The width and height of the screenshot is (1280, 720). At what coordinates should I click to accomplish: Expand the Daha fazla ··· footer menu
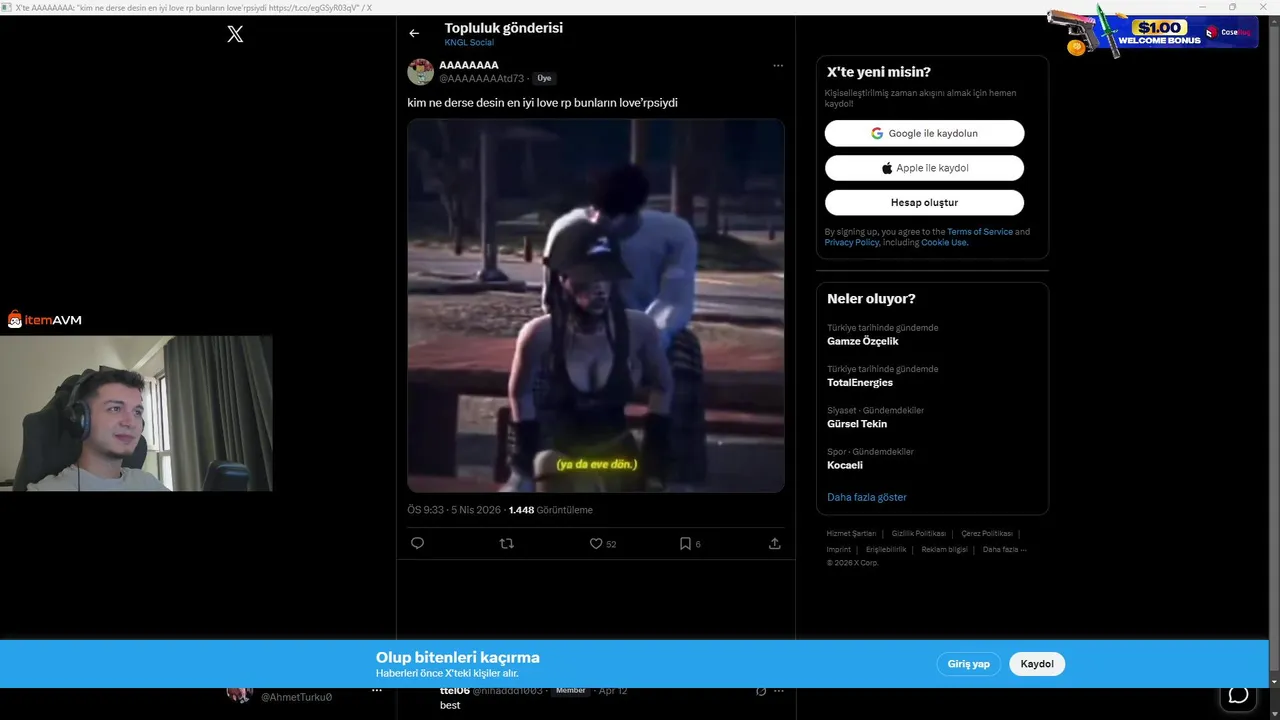[x=1004, y=549]
